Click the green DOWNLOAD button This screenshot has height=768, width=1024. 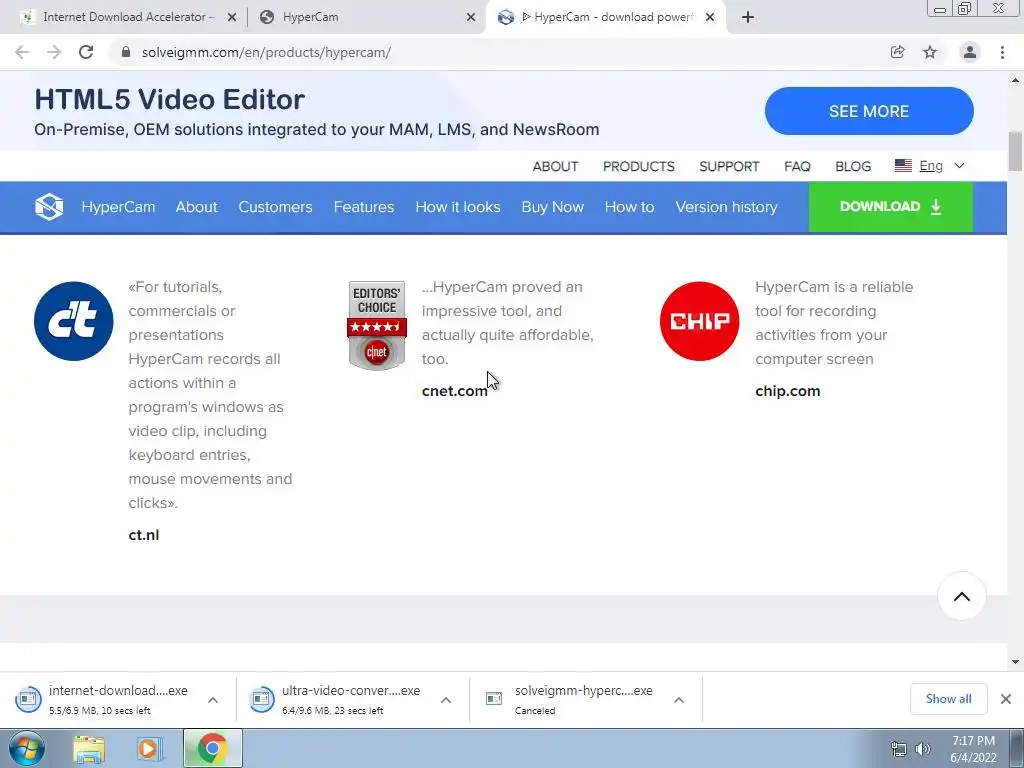(891, 207)
